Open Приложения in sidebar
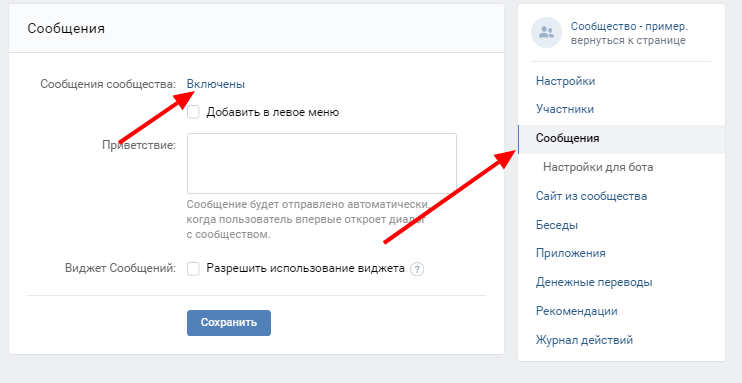Image resolution: width=742 pixels, height=383 pixels. (x=570, y=253)
